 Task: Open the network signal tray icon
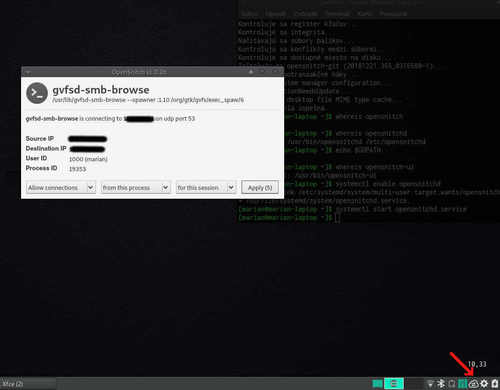[x=430, y=384]
